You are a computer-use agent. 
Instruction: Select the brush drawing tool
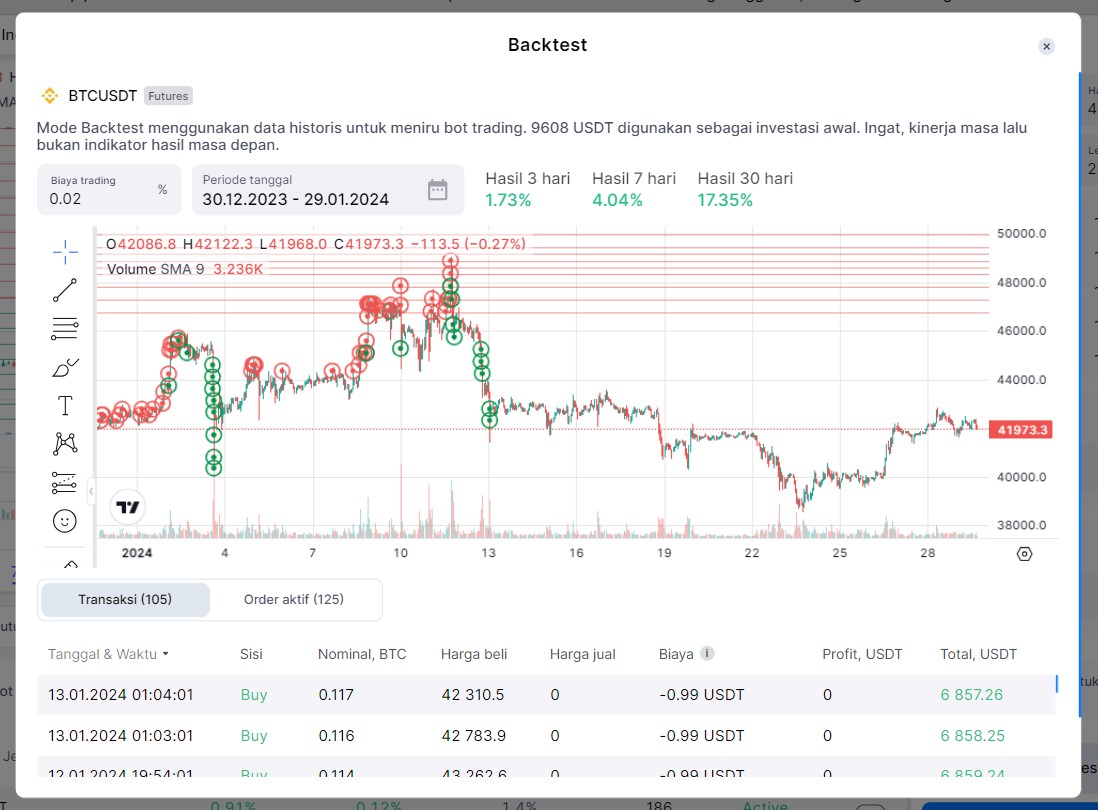pos(65,367)
